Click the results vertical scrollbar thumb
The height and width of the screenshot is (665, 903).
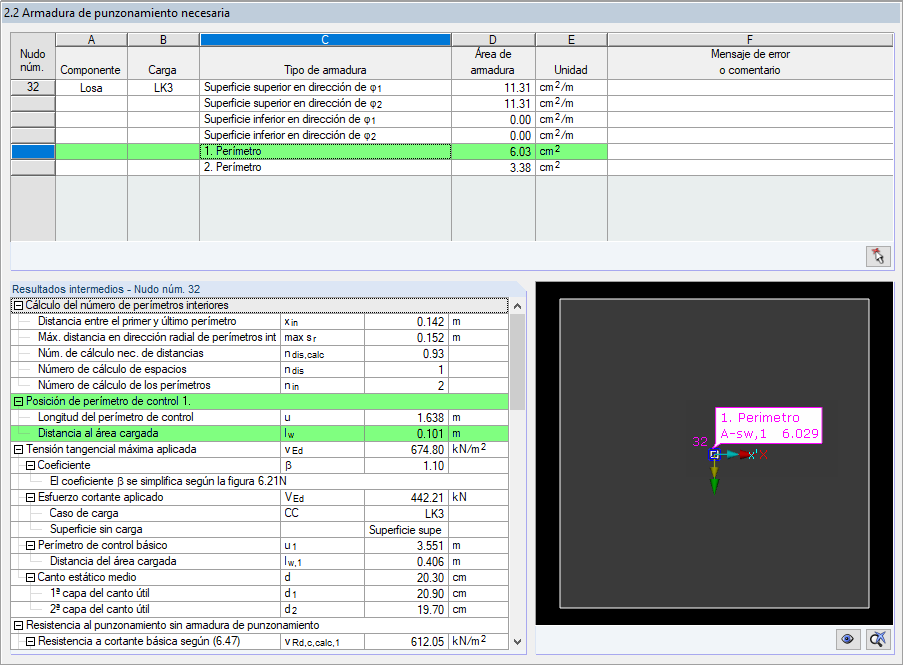coord(517,362)
